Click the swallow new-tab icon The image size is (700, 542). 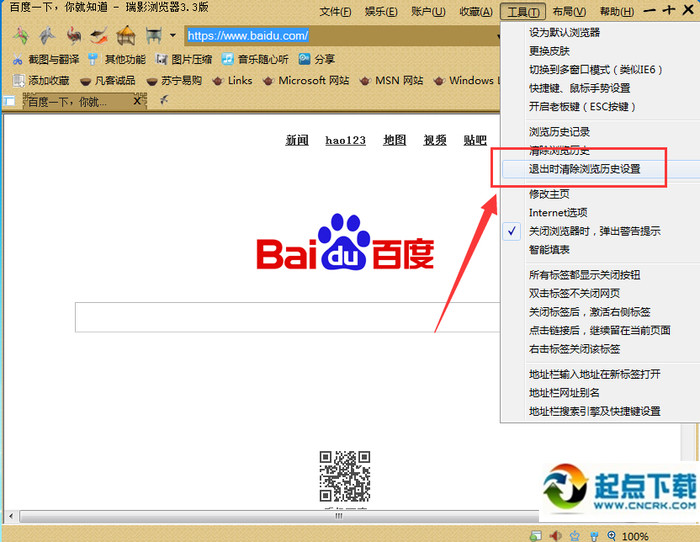click(164, 100)
